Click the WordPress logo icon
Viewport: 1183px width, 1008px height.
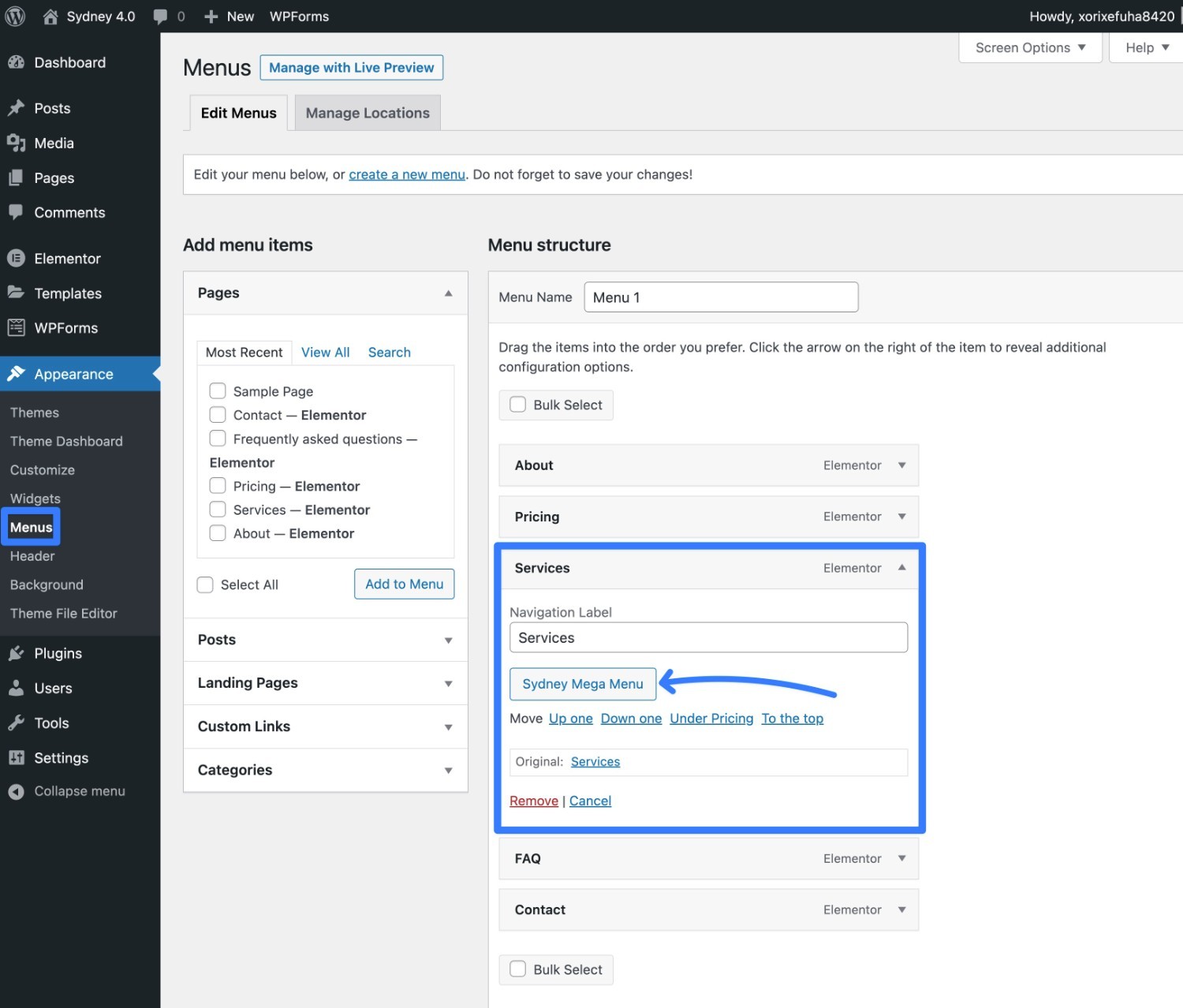click(x=15, y=16)
